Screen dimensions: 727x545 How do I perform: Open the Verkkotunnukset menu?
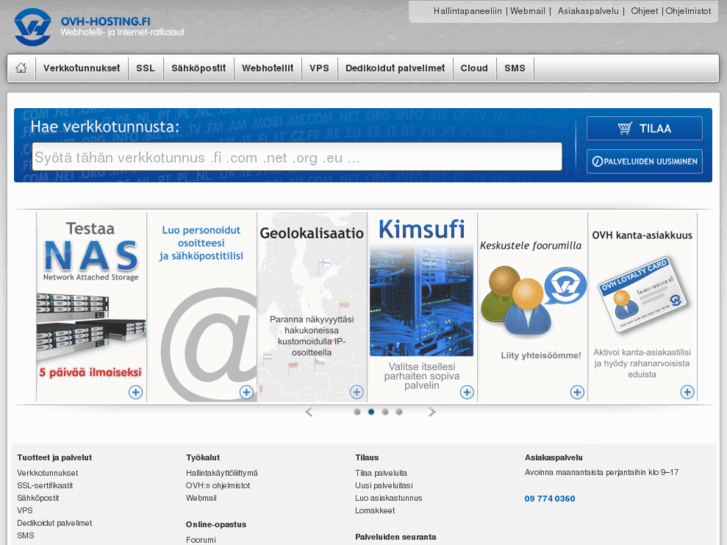coord(82,68)
